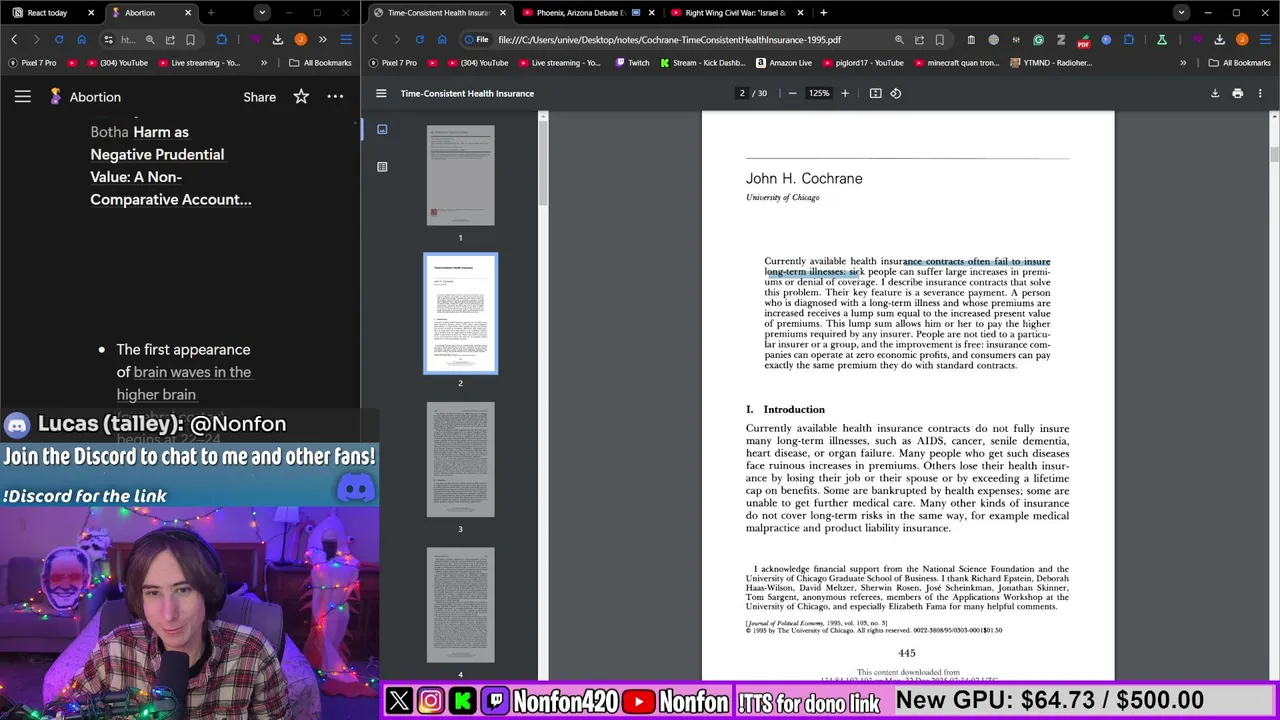Select the page 4 thumbnail
Viewport: 1280px width, 720px height.
460,605
